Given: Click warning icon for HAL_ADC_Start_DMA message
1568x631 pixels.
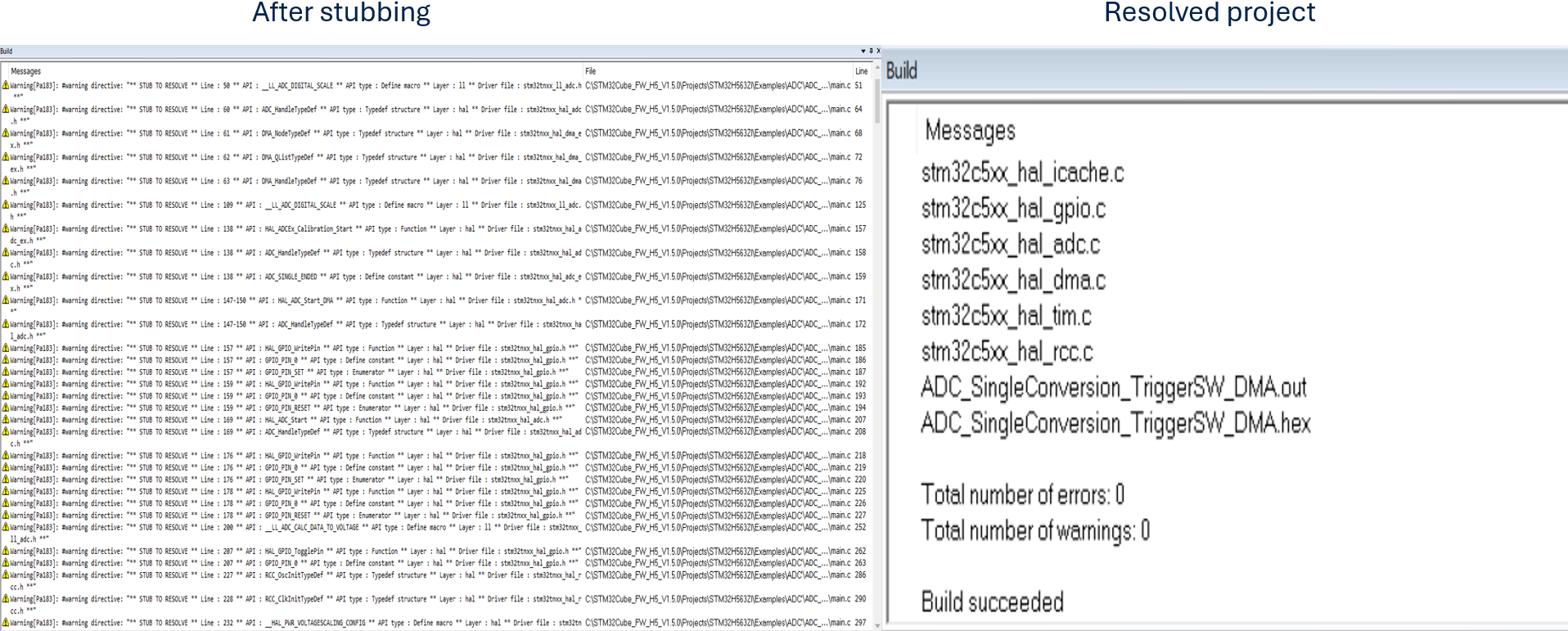Looking at the screenshot, I should point(6,300).
